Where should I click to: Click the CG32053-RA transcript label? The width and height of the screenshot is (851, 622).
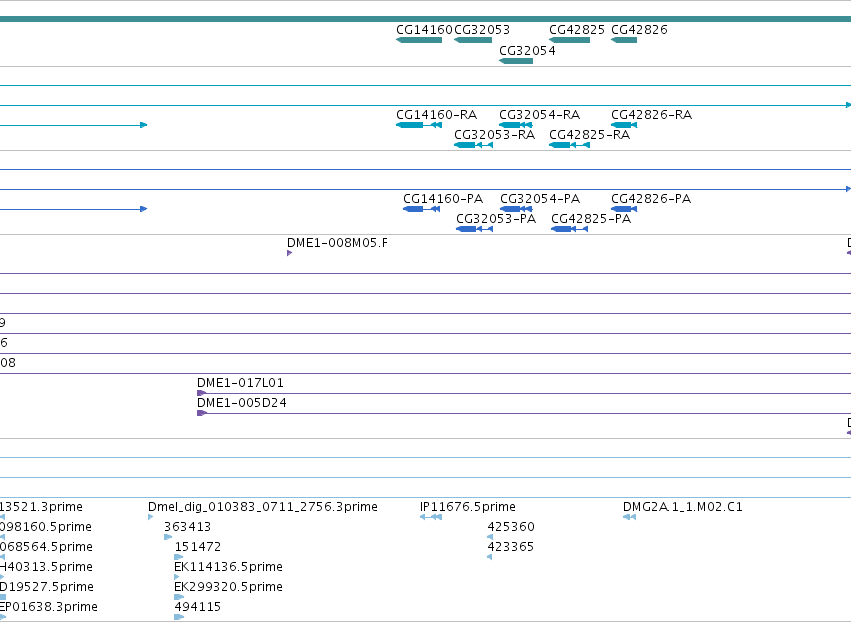(x=494, y=135)
